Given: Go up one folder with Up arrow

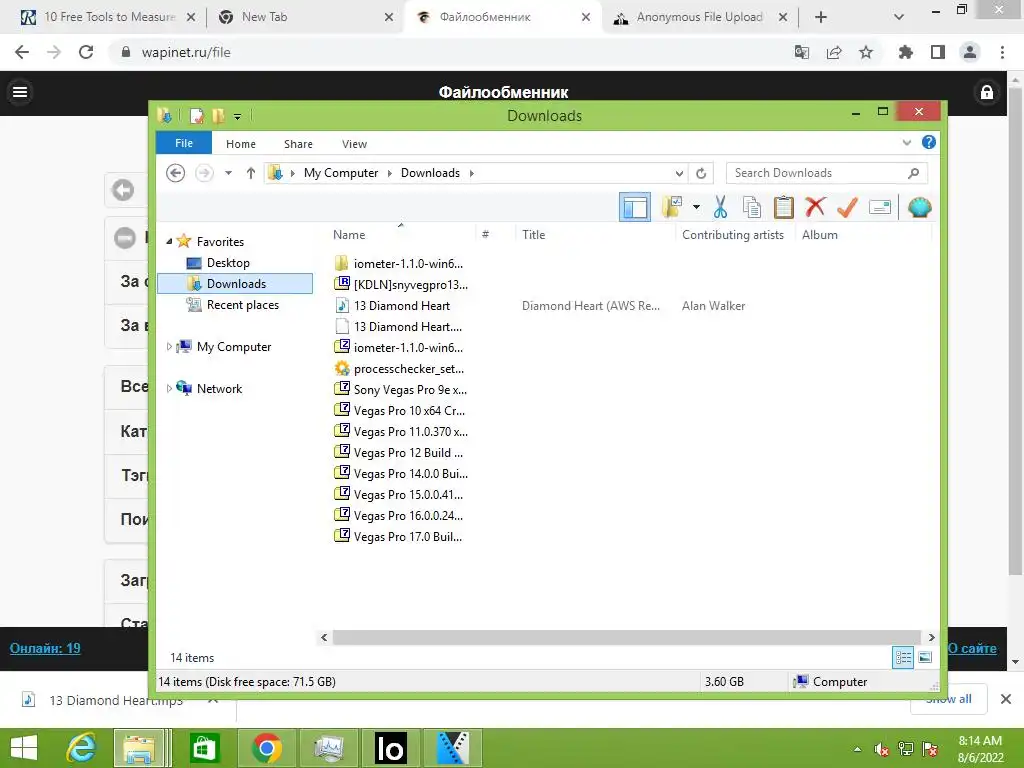Looking at the screenshot, I should pyautogui.click(x=251, y=173).
